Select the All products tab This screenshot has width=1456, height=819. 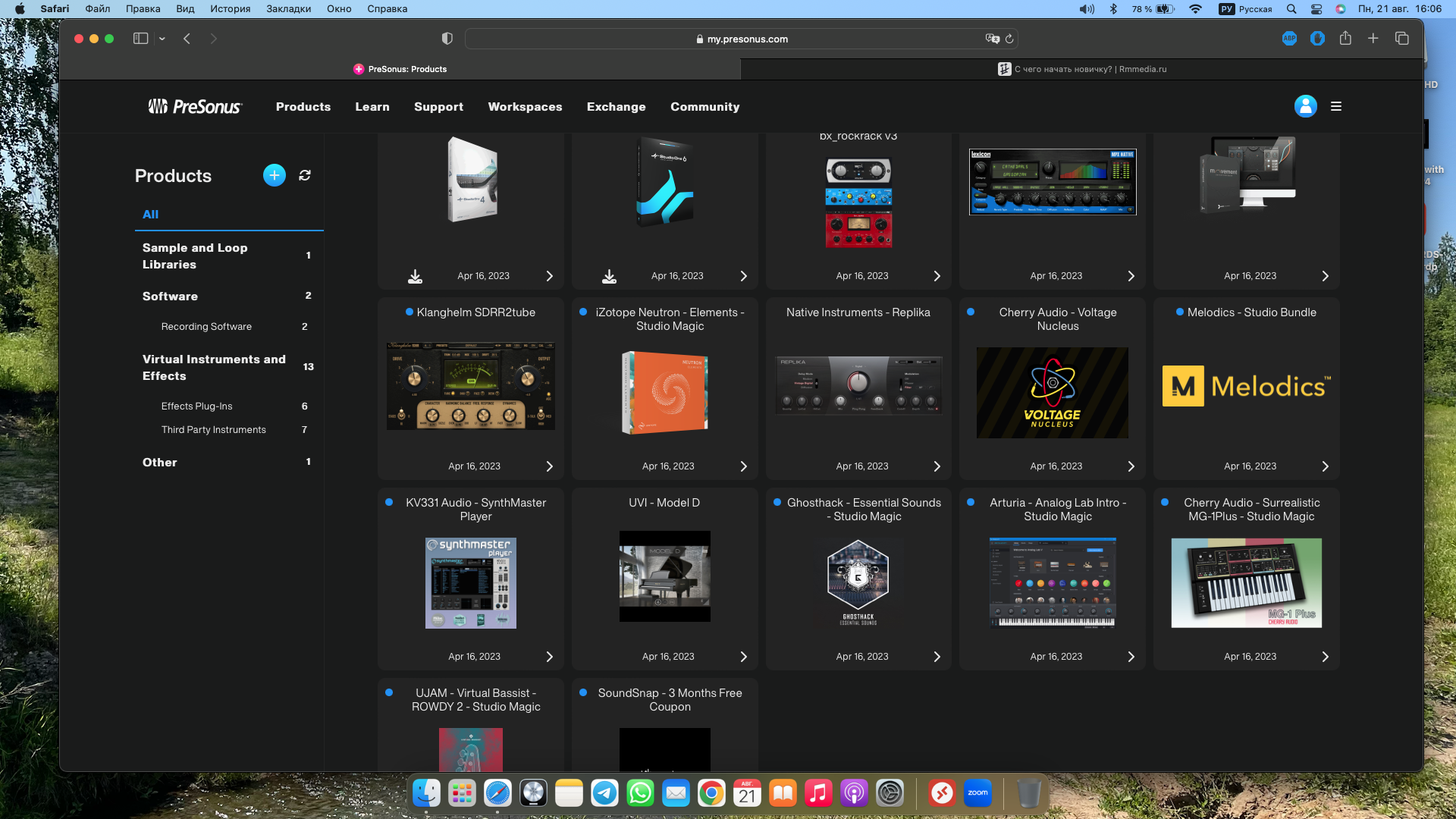pos(150,215)
